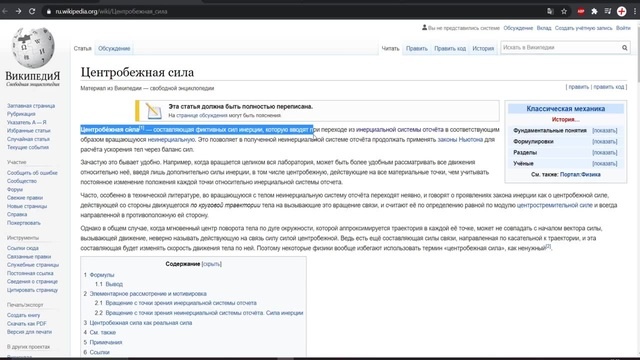Screen dimensions: 640x360
Task: Click the Заглавная страница sidebar link
Action: (31, 106)
